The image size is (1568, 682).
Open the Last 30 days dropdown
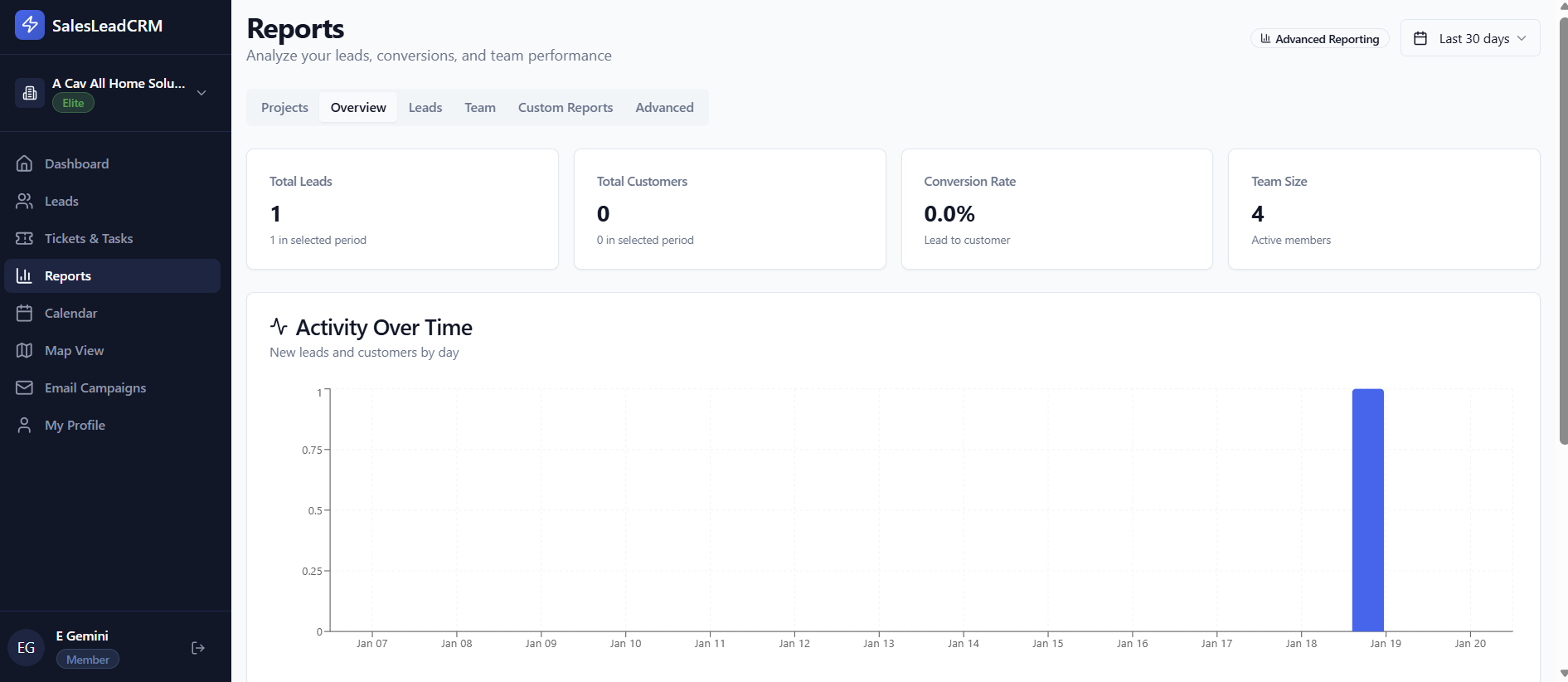tap(1470, 38)
